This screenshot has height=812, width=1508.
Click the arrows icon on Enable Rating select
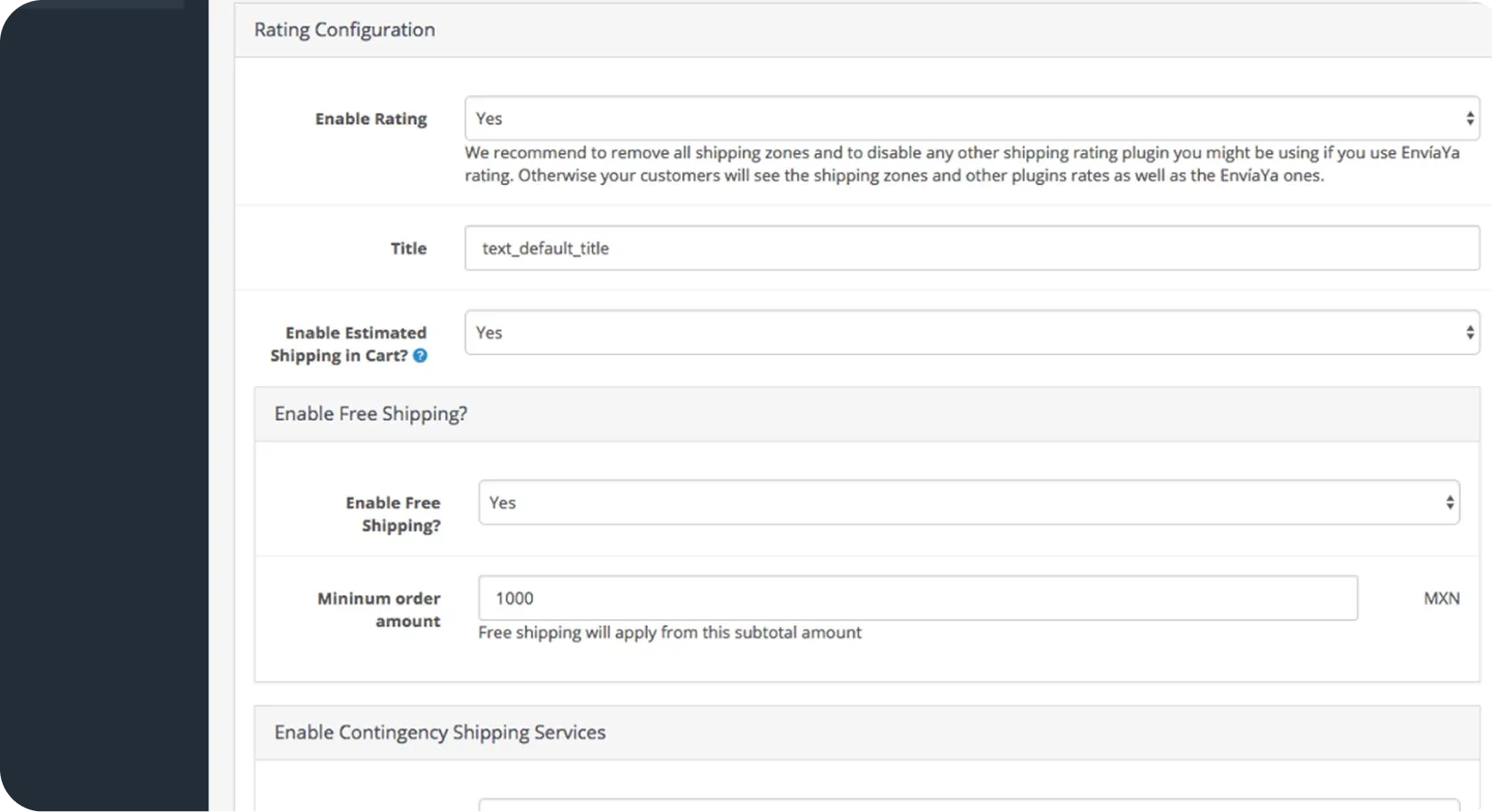point(1469,118)
